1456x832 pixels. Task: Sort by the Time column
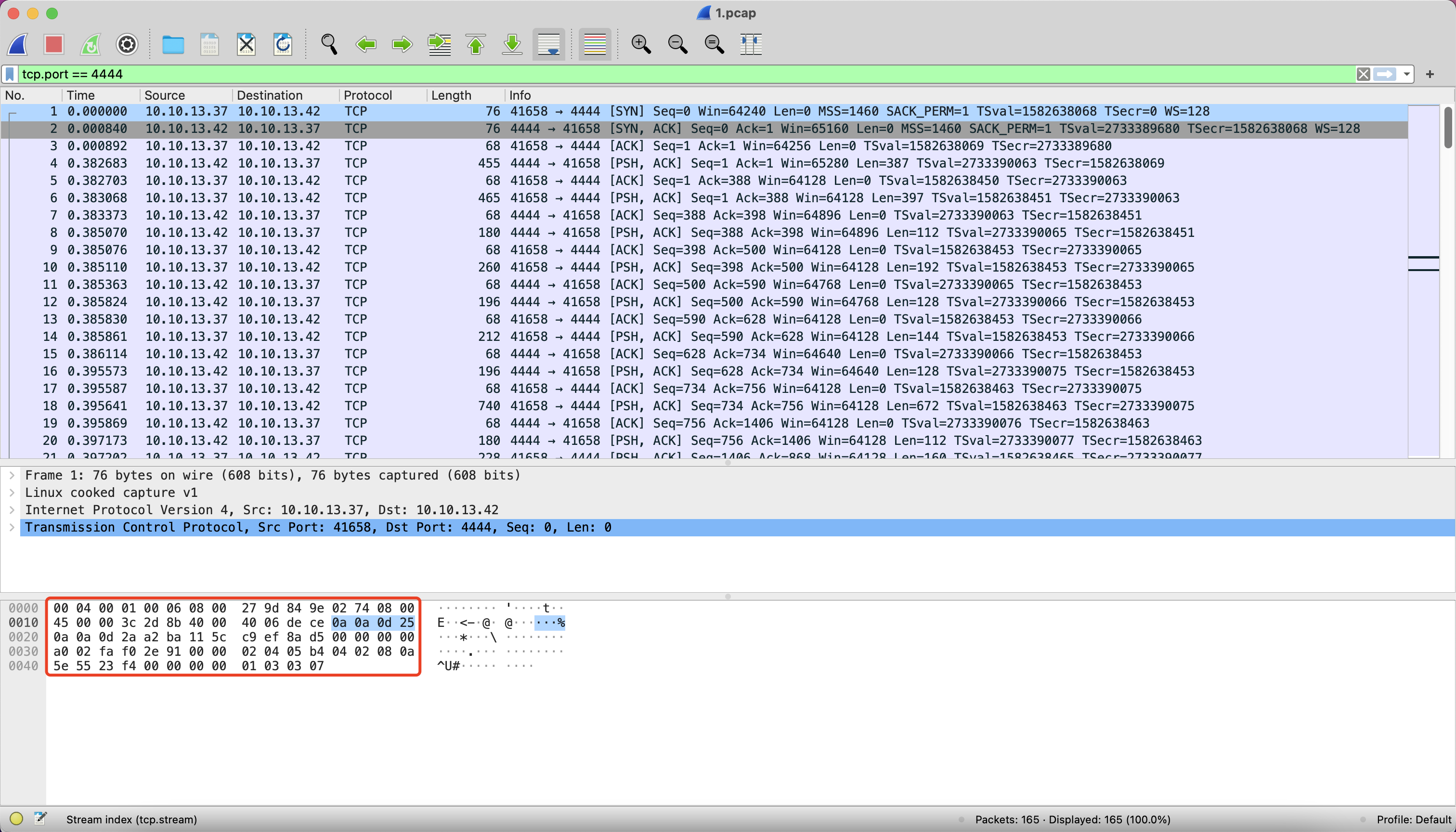click(101, 95)
